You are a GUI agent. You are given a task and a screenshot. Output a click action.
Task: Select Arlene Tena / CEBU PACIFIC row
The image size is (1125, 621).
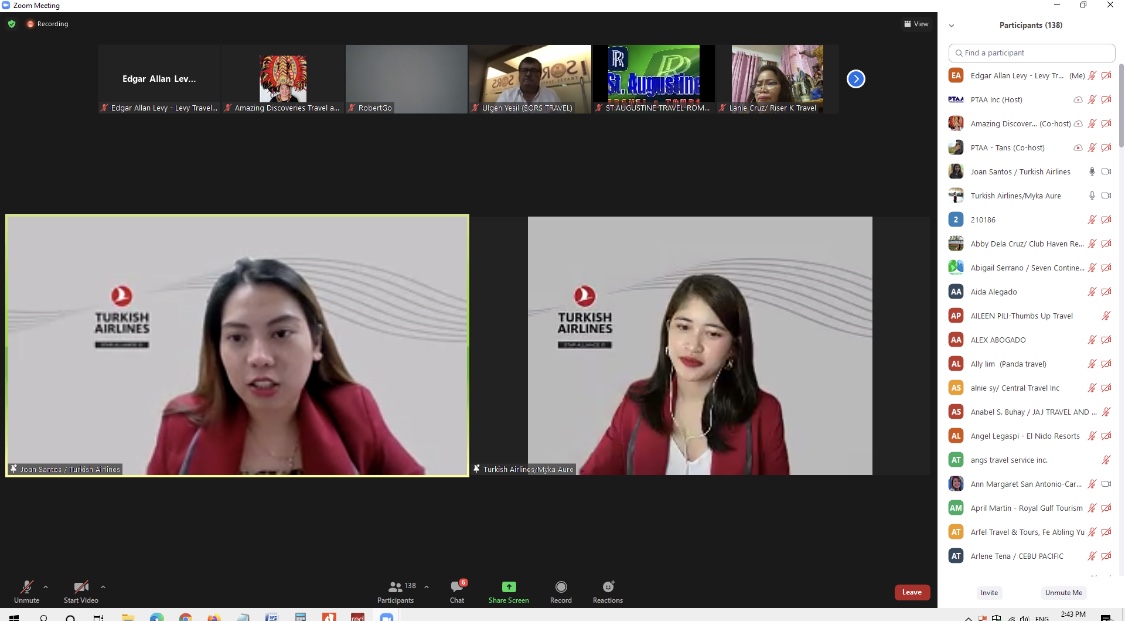(1030, 556)
